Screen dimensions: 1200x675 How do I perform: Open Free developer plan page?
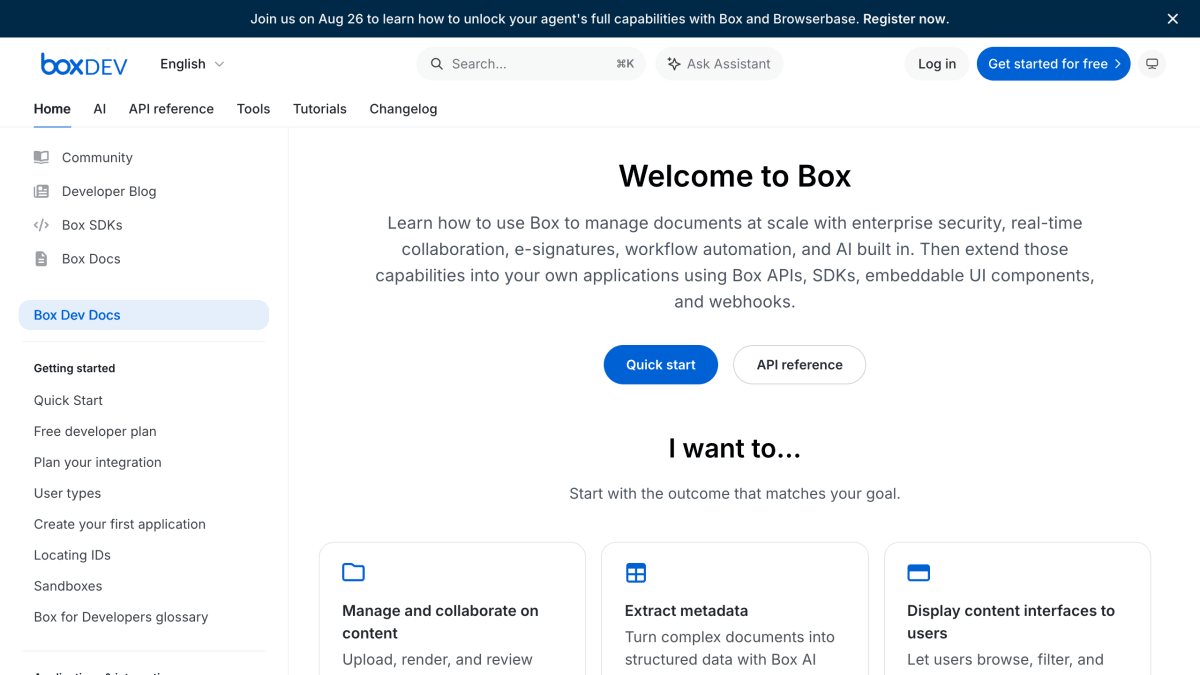point(95,431)
